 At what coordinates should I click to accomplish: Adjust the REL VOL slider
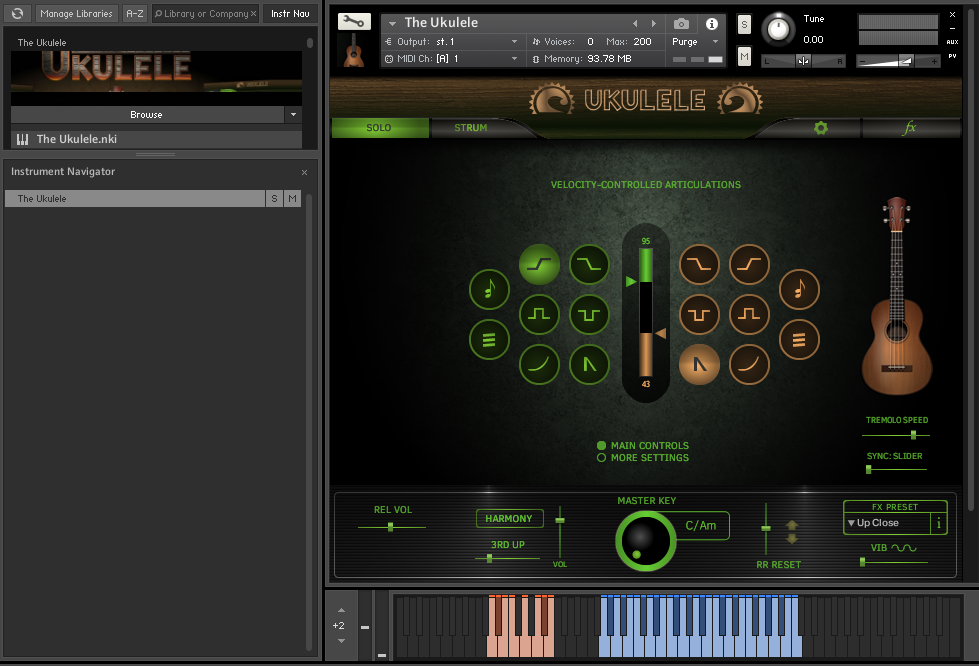tap(391, 527)
